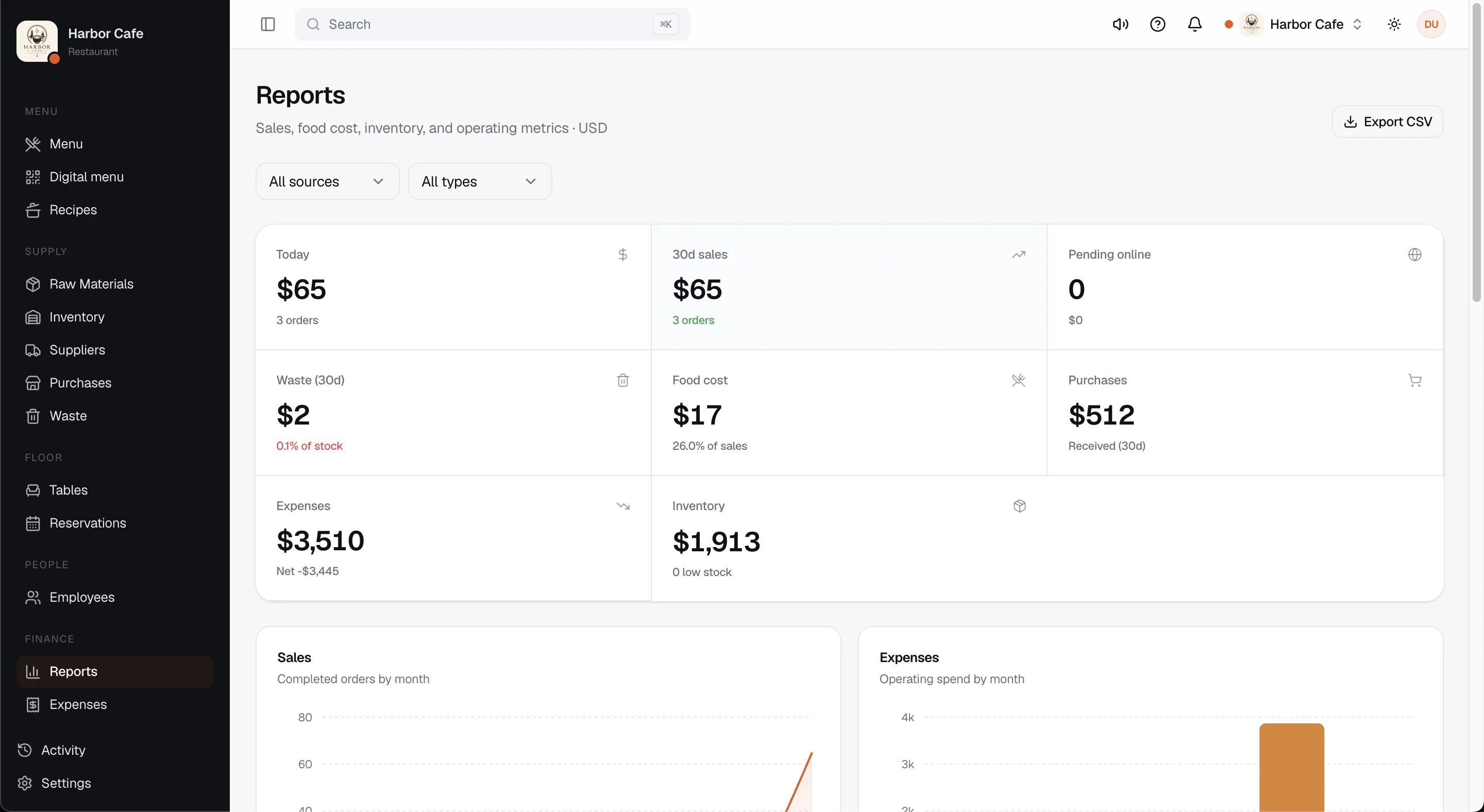1484x812 pixels.
Task: Toggle the sidebar collapse icon
Action: click(268, 24)
